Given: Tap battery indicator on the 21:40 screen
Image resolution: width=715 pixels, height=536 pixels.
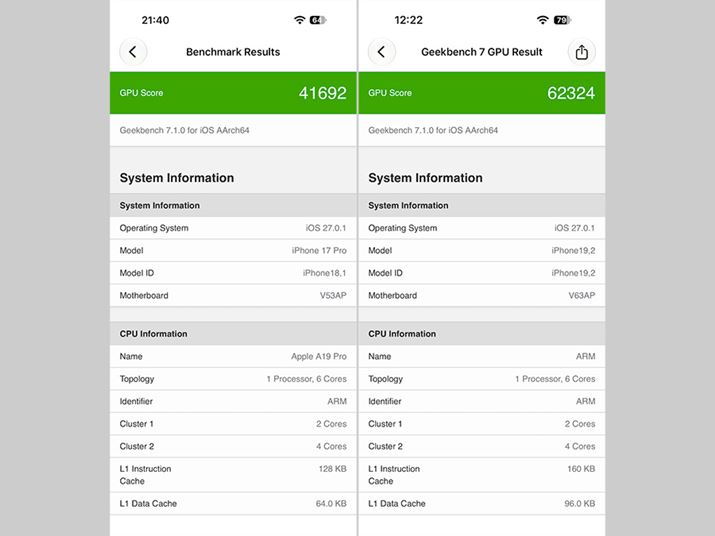Looking at the screenshot, I should click(318, 20).
